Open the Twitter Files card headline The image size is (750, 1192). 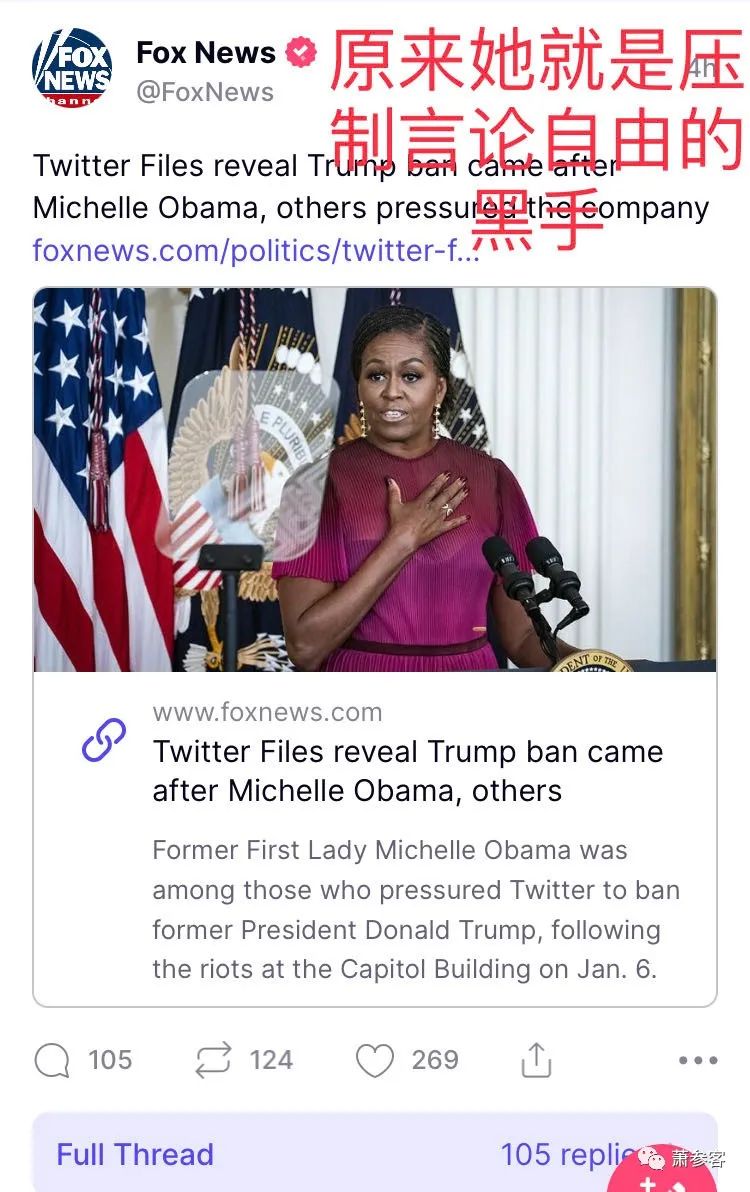click(x=408, y=771)
